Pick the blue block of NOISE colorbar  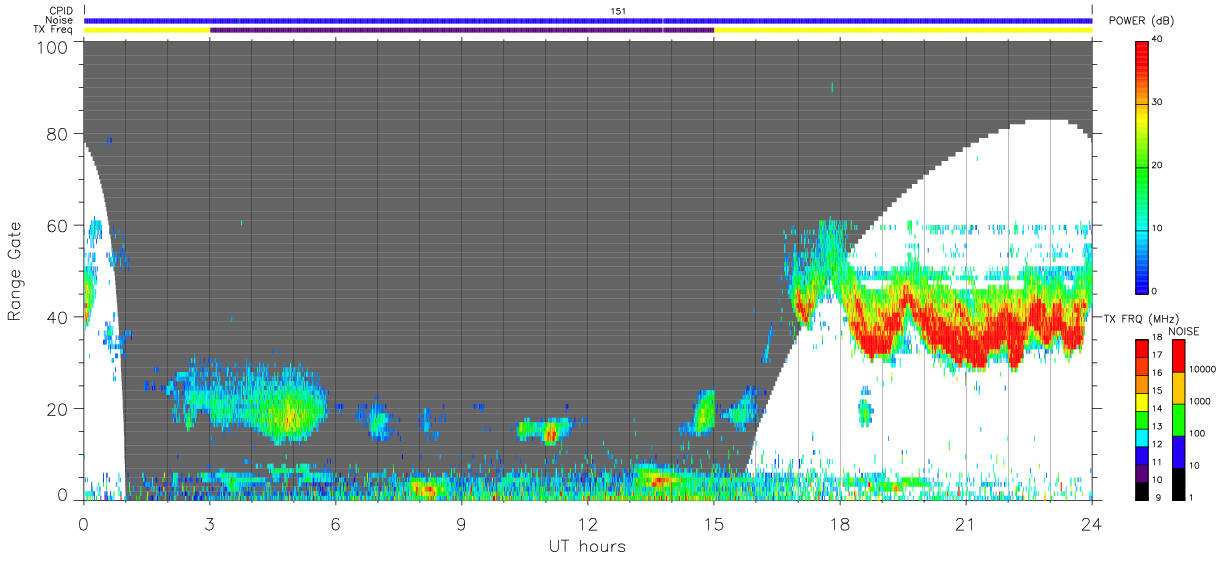pyautogui.click(x=1178, y=451)
